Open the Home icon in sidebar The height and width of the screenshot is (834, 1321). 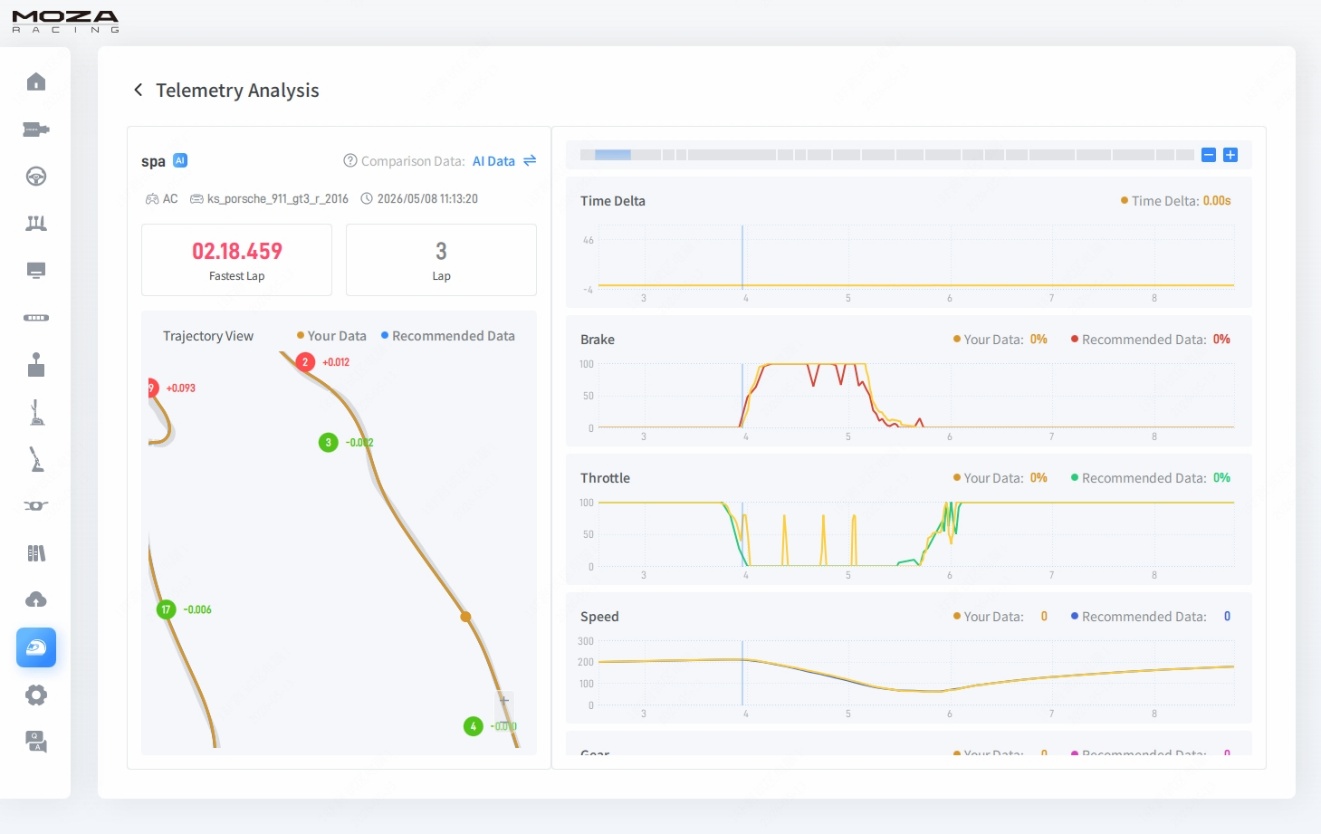(36, 81)
